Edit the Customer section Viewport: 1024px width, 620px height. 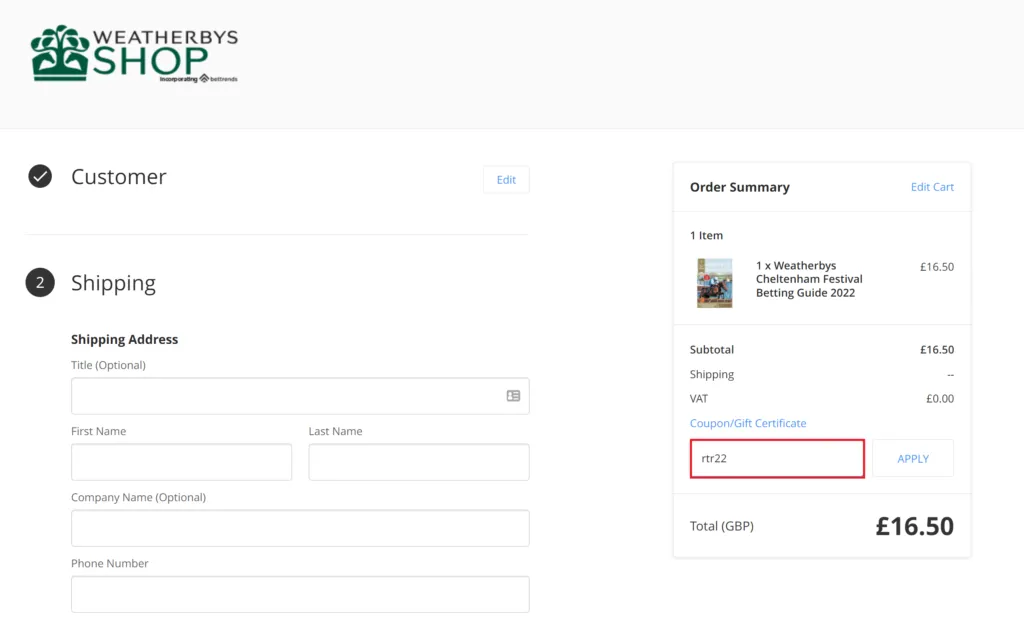click(x=506, y=180)
